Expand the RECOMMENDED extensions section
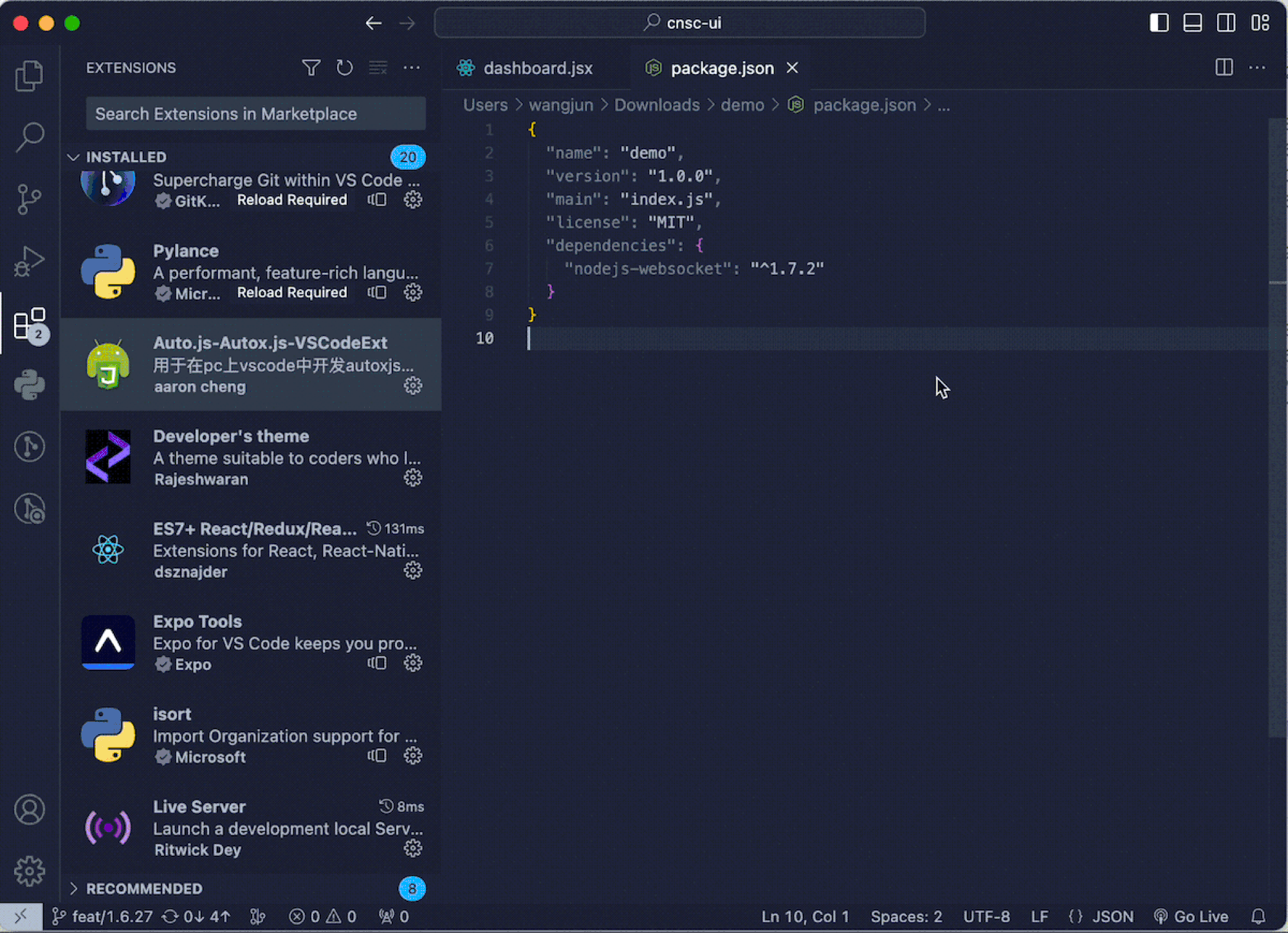 (x=73, y=889)
